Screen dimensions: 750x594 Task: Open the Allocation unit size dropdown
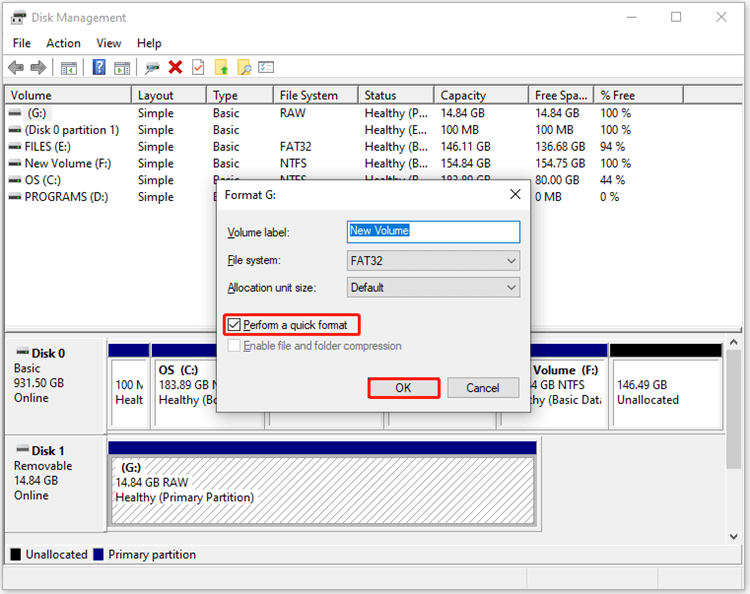(x=433, y=287)
